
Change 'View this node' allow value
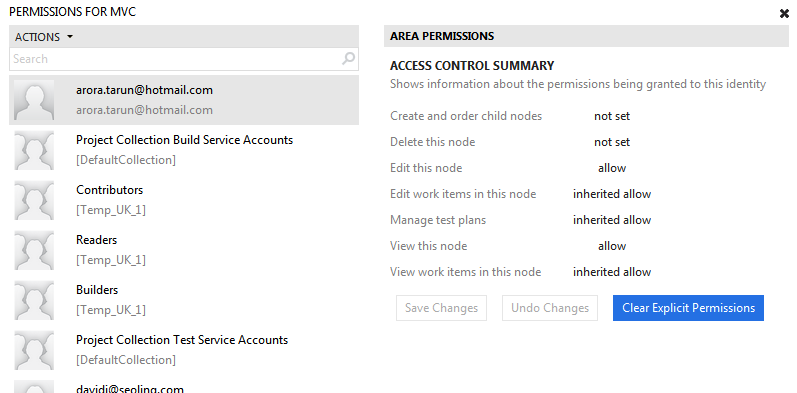click(612, 246)
